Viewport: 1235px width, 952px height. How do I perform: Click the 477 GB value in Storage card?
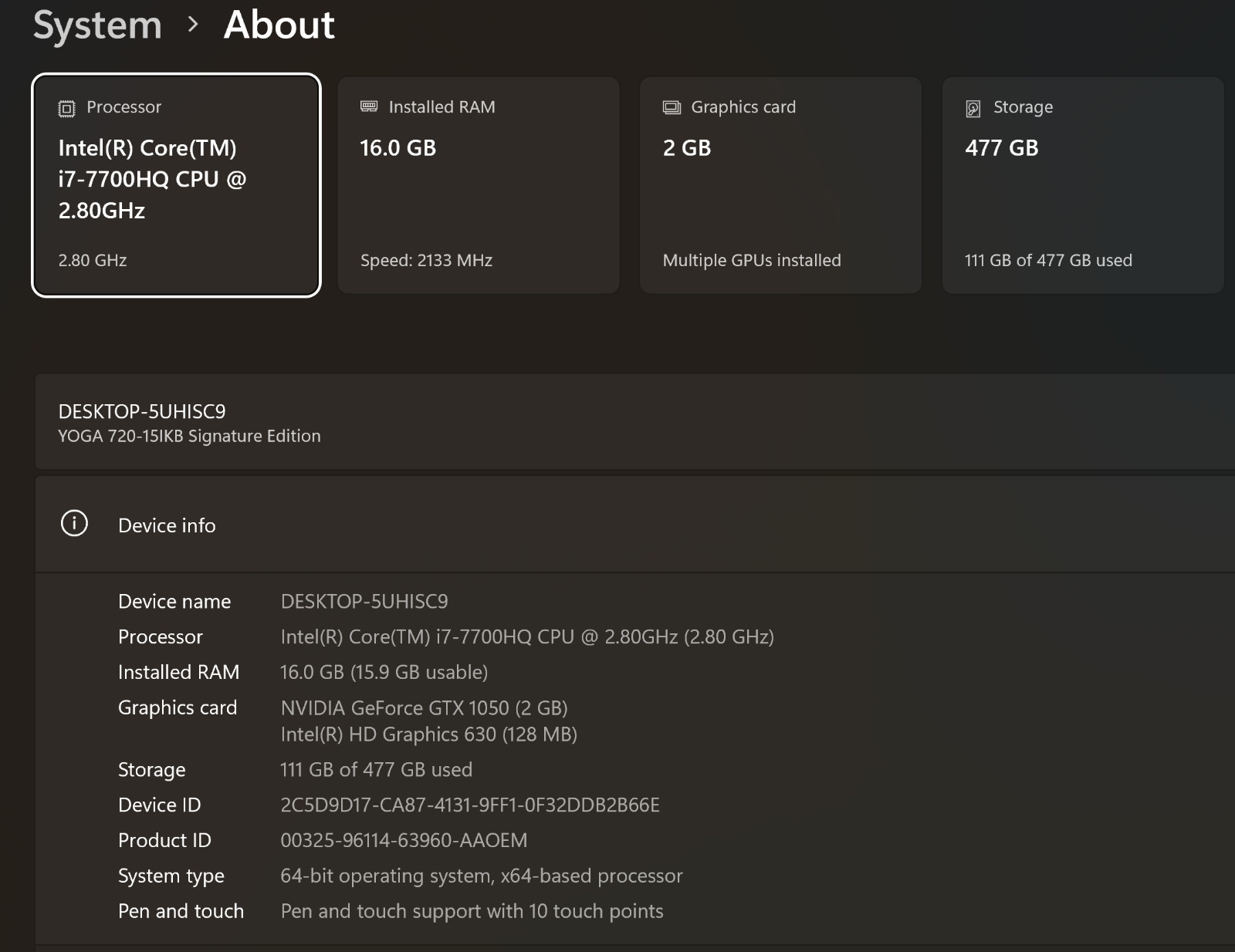[x=1002, y=148]
